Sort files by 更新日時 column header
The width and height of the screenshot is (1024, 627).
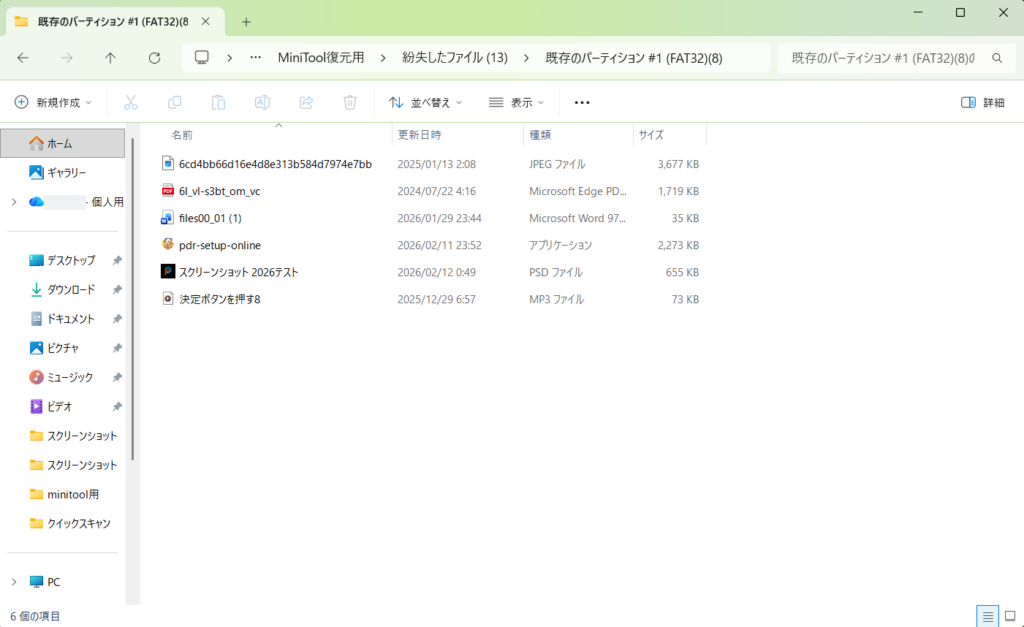[419, 134]
